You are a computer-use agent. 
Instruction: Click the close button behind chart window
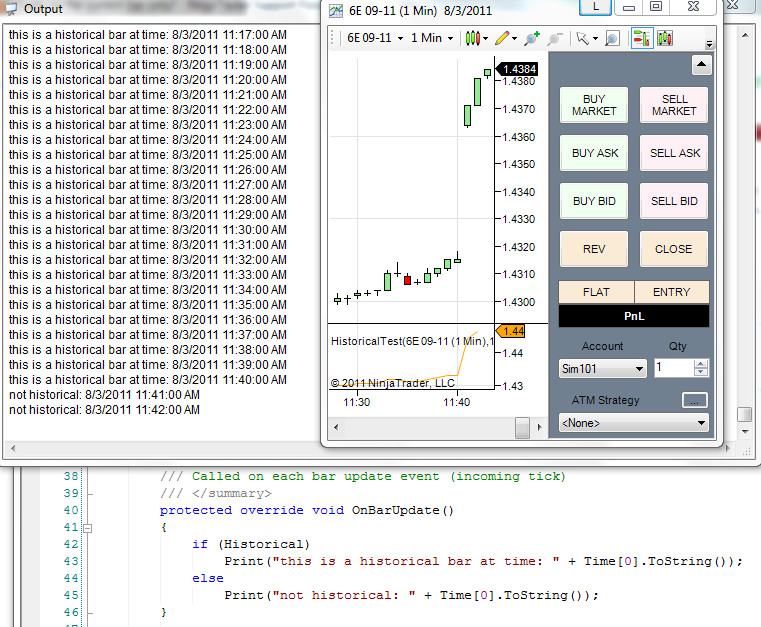(x=733, y=5)
